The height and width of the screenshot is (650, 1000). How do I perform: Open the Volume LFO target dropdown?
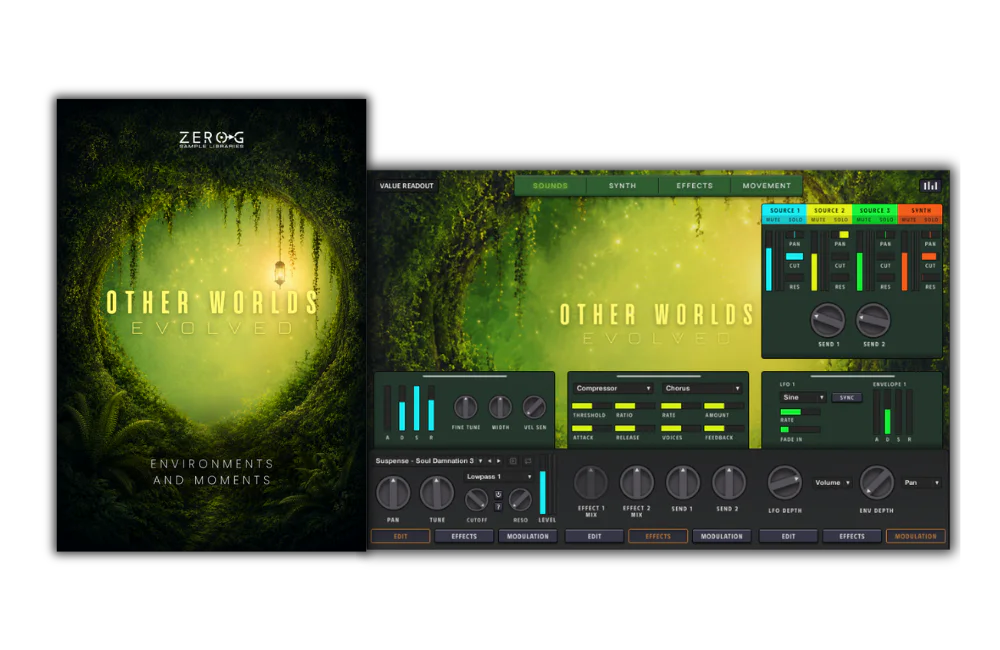pyautogui.click(x=832, y=483)
